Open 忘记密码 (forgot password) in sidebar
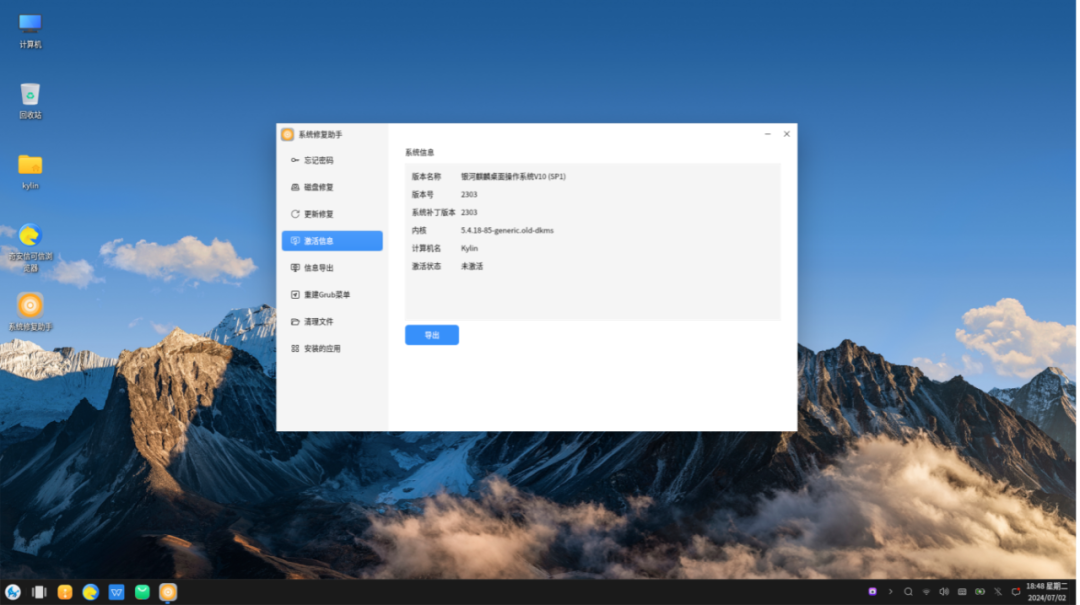Image resolution: width=1080 pixels, height=605 pixels. coord(318,160)
